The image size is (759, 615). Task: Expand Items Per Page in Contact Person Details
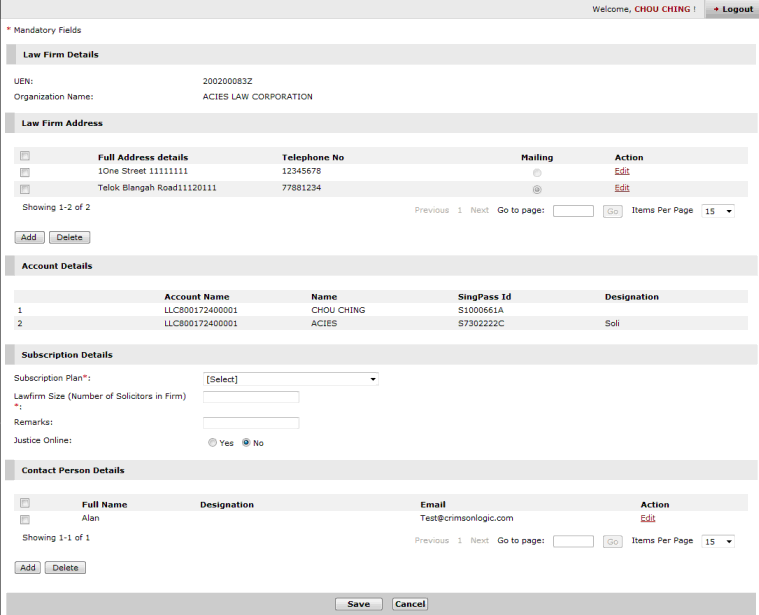[718, 541]
